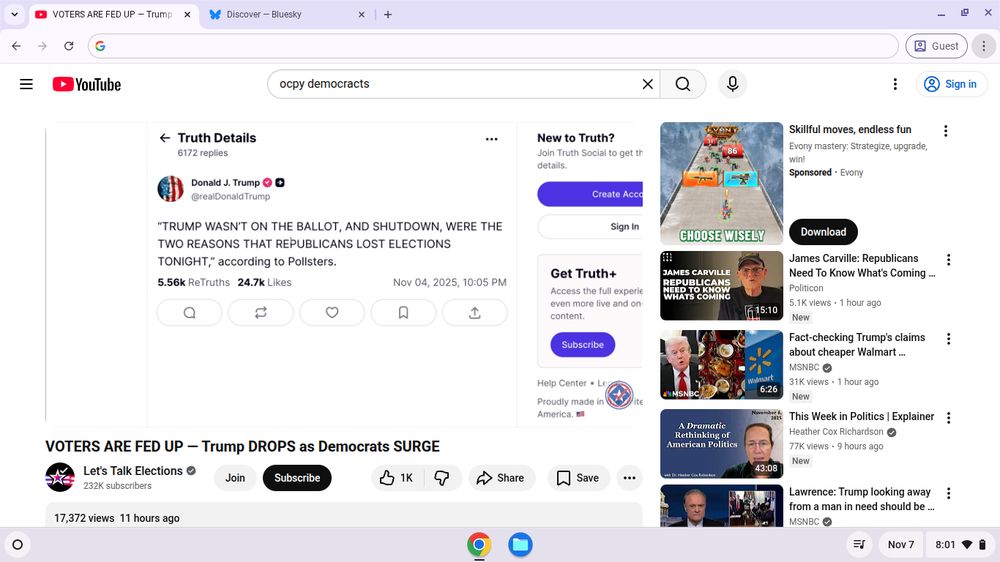Go to the YouTube home logo

(87, 84)
